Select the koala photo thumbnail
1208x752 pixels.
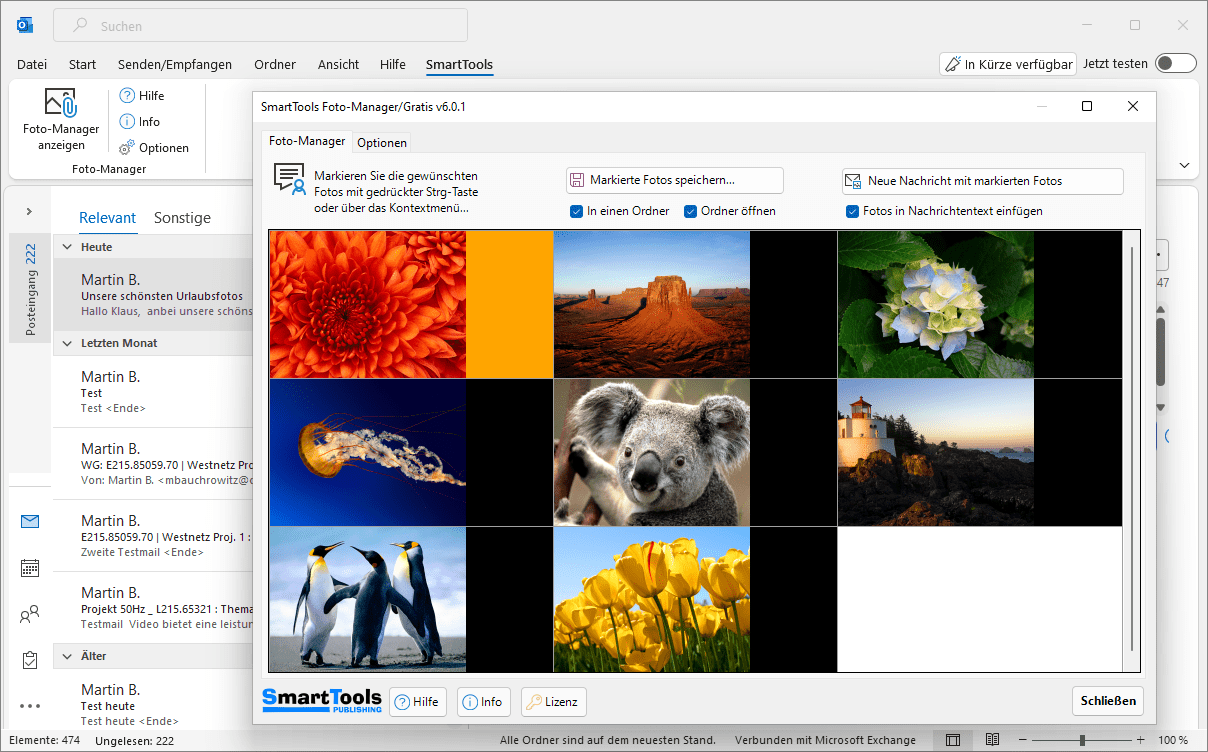point(652,452)
